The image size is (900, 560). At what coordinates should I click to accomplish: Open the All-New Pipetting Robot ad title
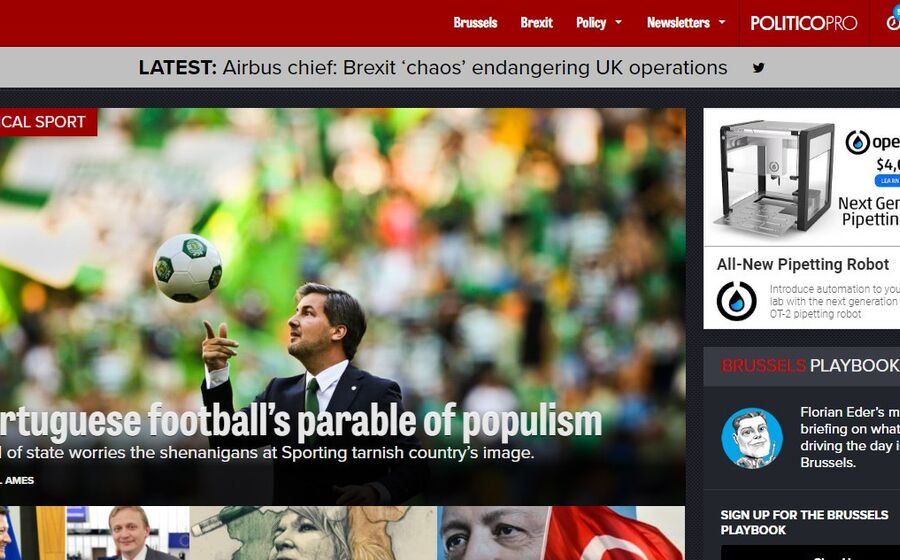pos(802,265)
